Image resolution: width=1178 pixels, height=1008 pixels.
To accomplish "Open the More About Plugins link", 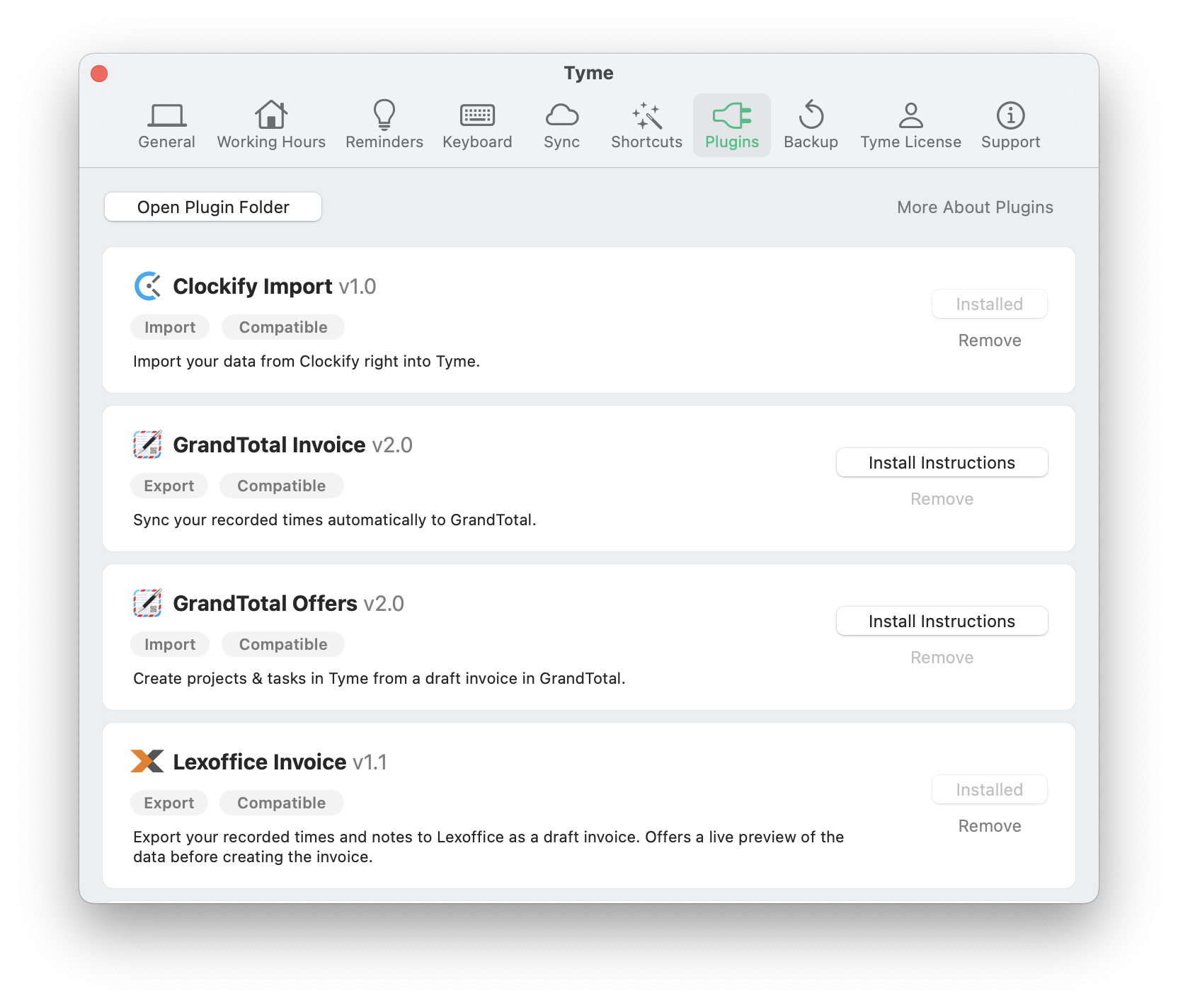I will 975,207.
